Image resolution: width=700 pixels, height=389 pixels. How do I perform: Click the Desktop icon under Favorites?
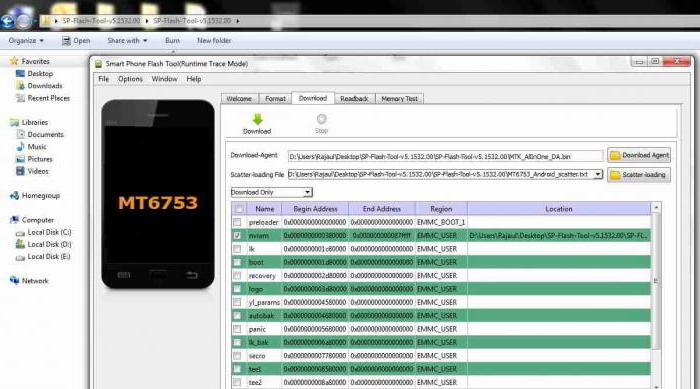coord(20,73)
